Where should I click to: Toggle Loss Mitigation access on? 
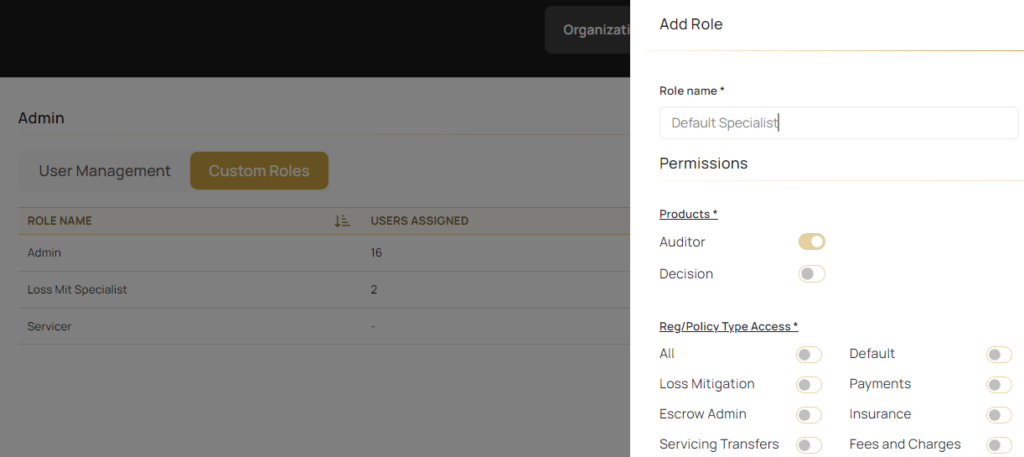pyautogui.click(x=809, y=384)
